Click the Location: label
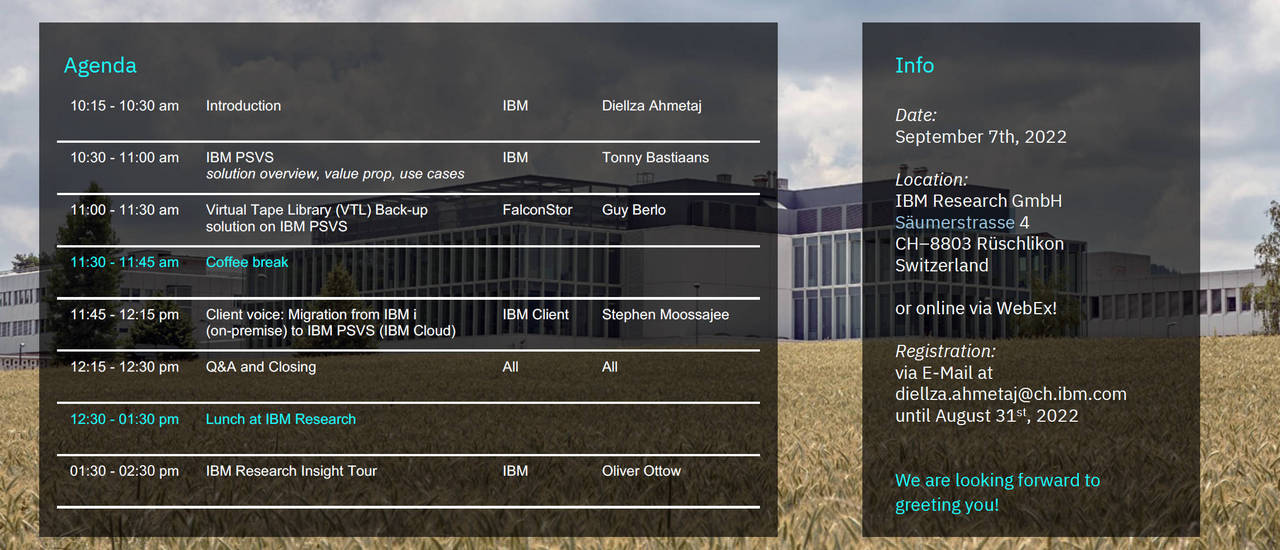Image resolution: width=1280 pixels, height=550 pixels. 931,180
